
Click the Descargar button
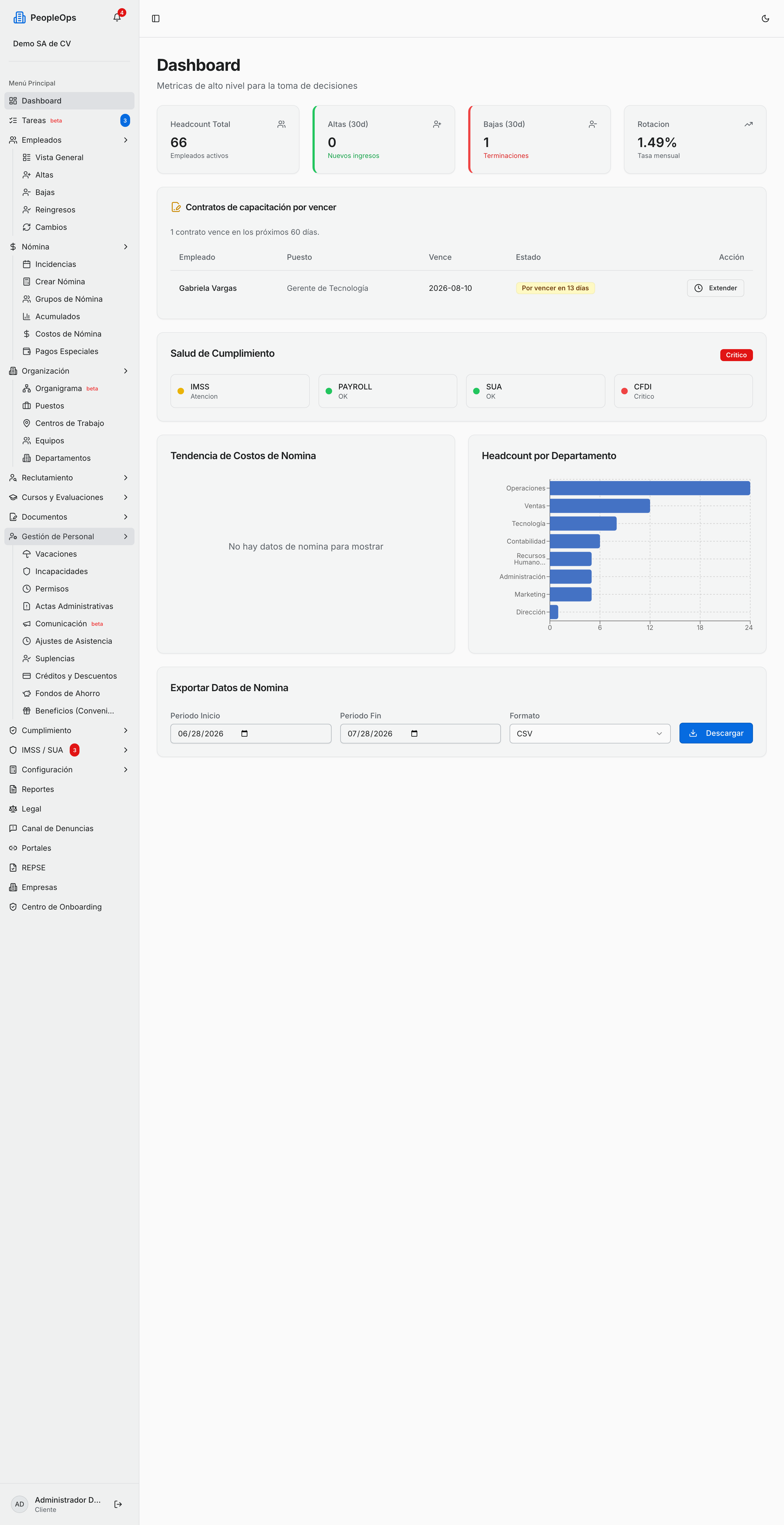point(715,733)
